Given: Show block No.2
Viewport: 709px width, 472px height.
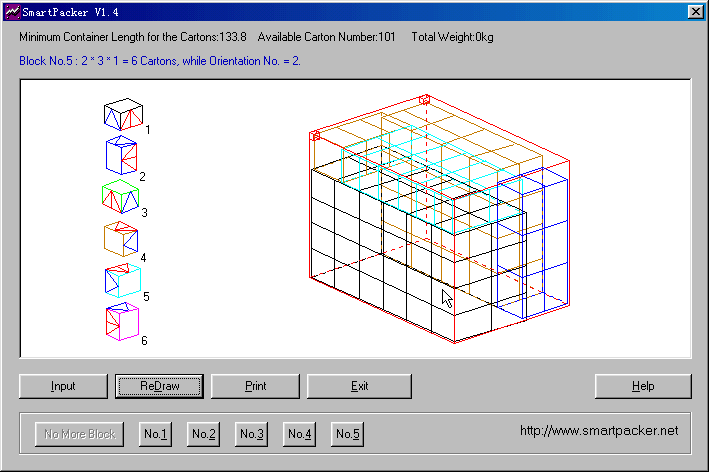Looking at the screenshot, I should (203, 434).
